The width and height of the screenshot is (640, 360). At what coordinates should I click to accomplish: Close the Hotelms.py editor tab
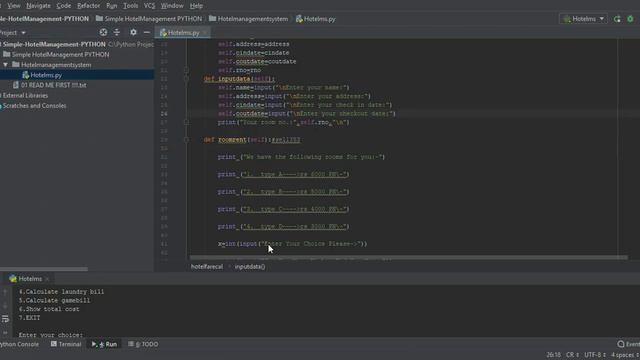[x=205, y=33]
